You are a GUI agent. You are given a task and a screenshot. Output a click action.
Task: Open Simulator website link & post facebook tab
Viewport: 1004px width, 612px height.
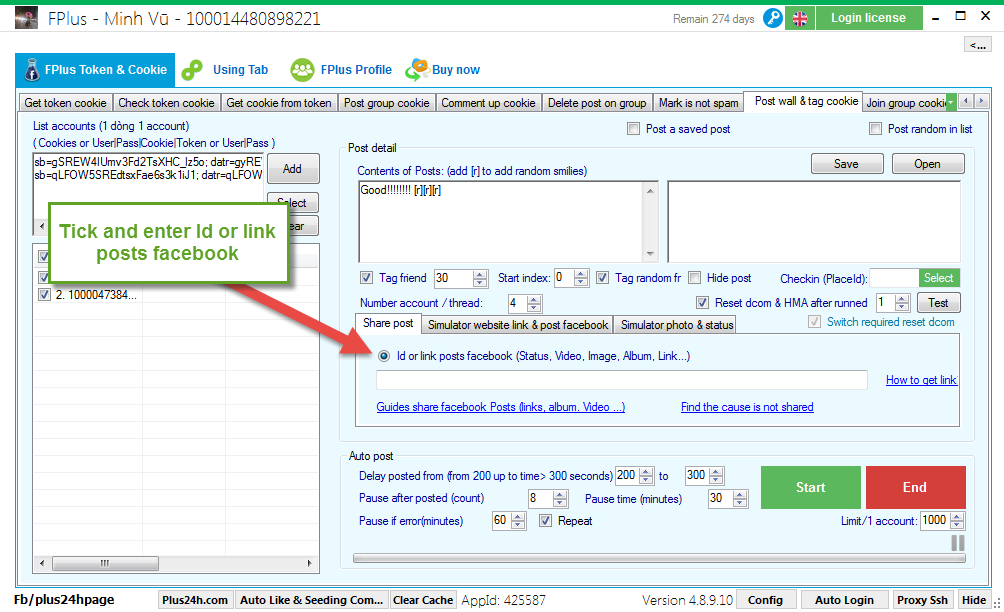[x=518, y=325]
